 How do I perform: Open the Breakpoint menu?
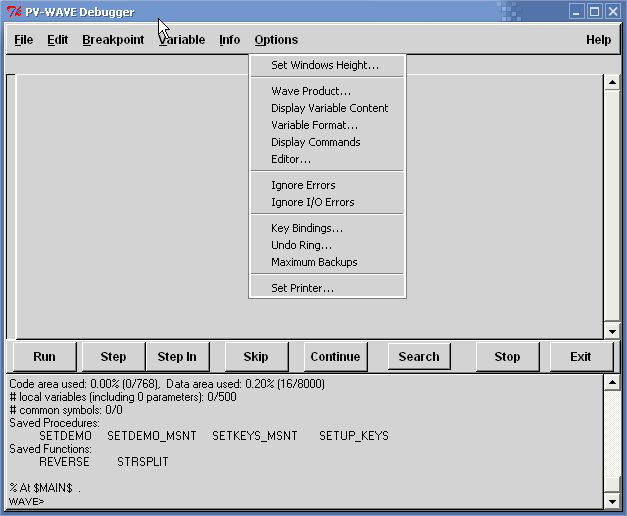113,40
